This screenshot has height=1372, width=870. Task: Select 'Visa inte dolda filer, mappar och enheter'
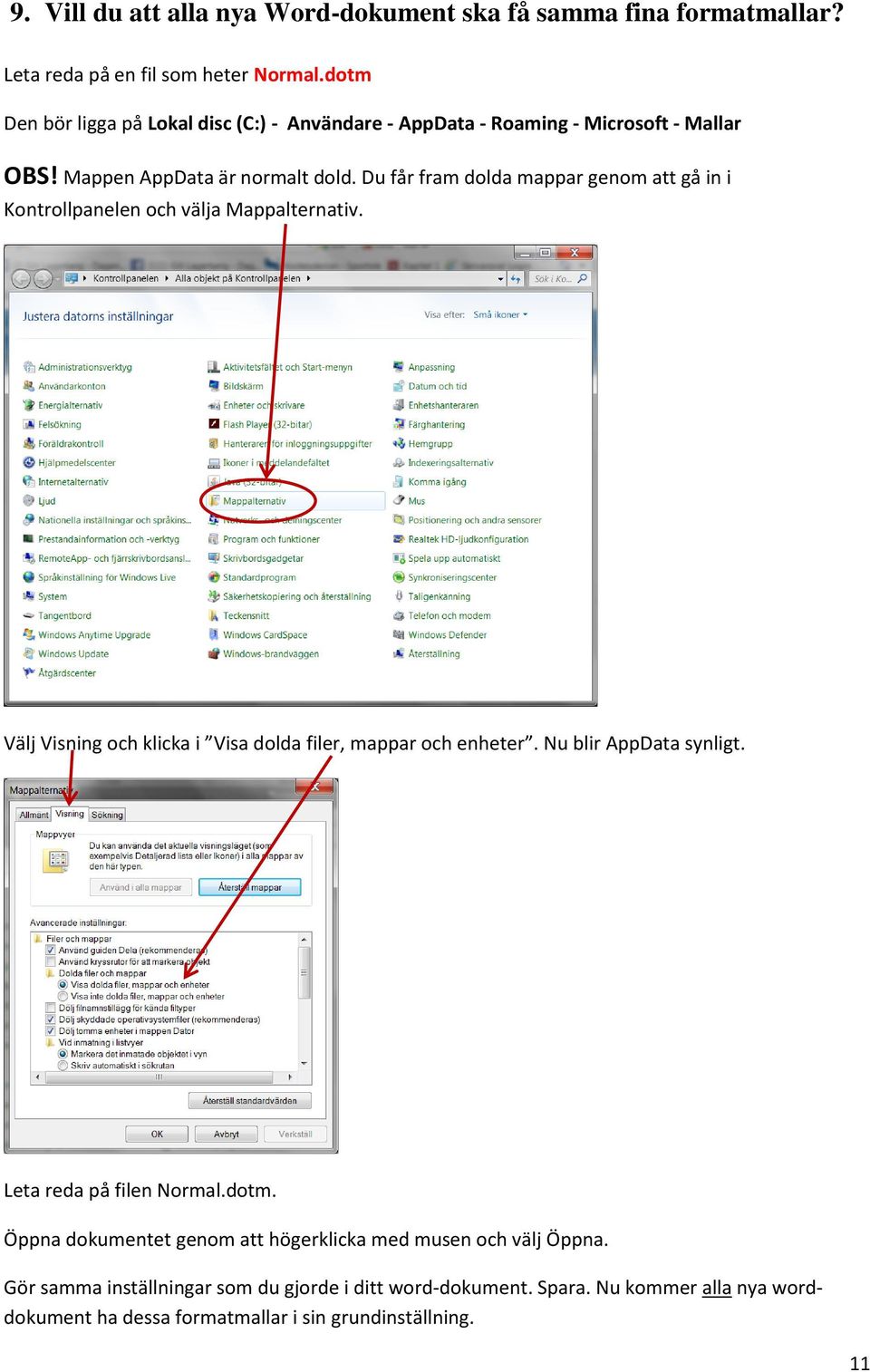(63, 996)
